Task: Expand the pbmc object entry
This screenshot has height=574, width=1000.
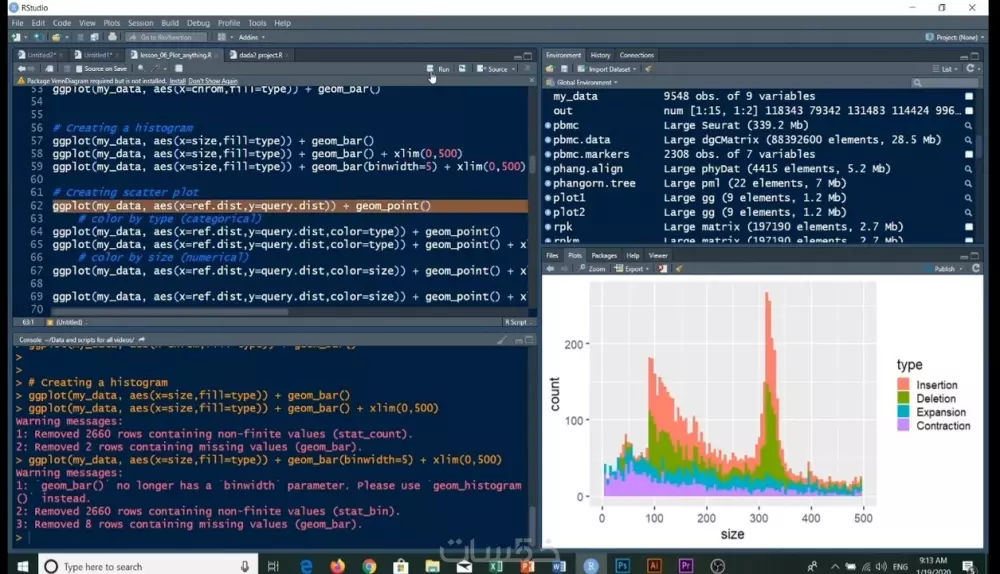Action: pos(548,126)
